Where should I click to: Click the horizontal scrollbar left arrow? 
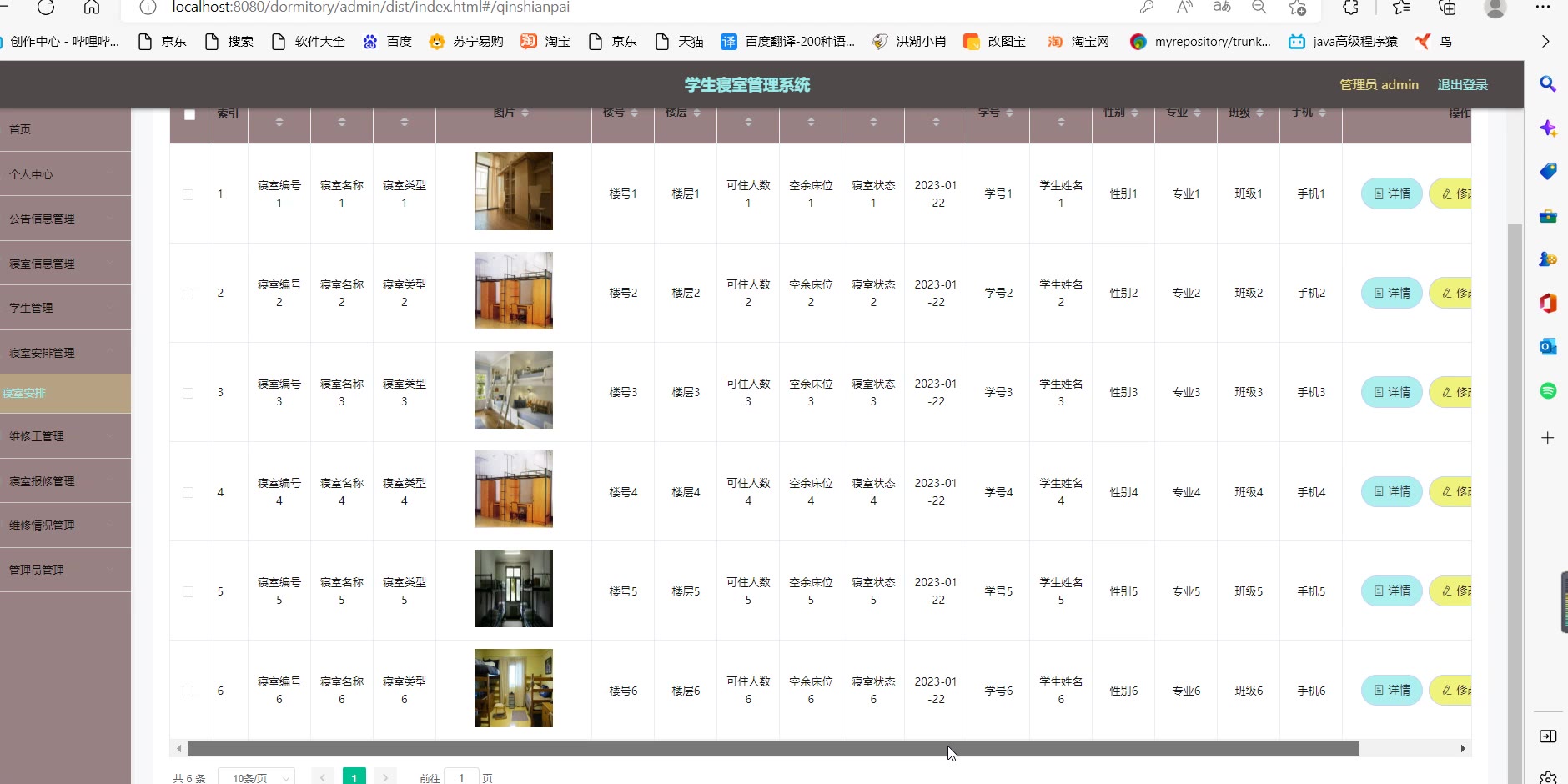[178, 749]
